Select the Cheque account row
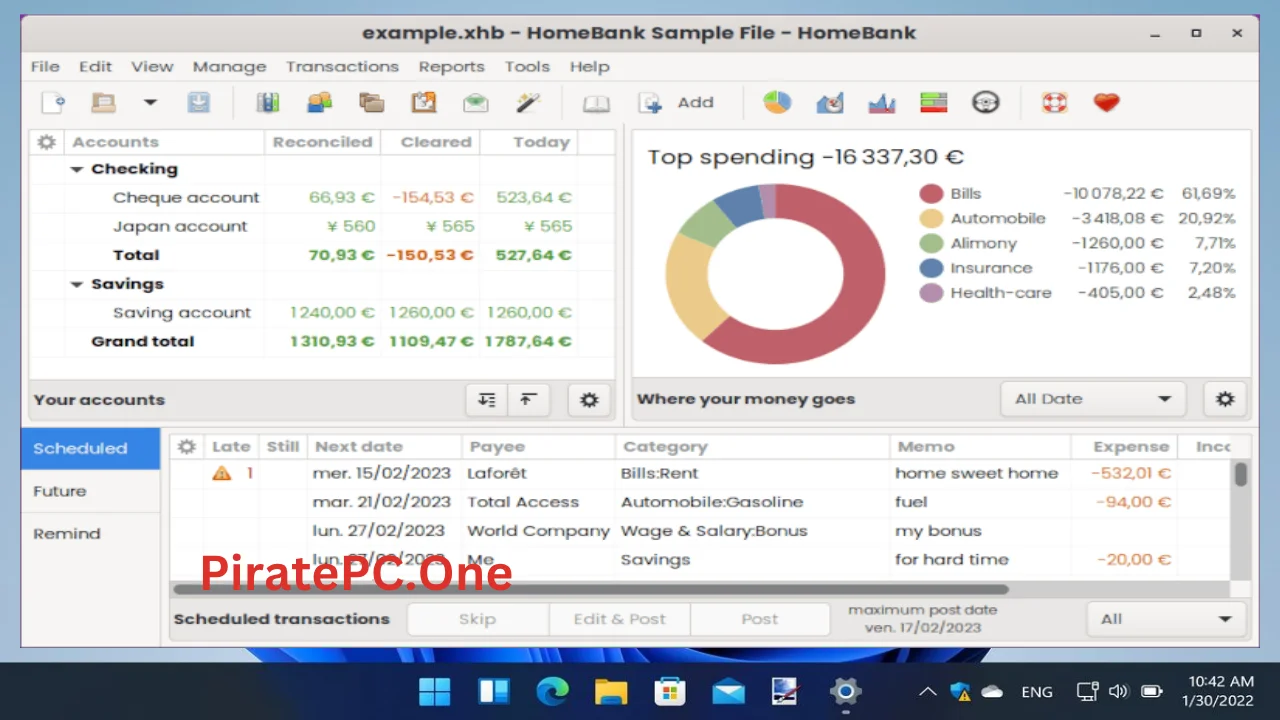The image size is (1280, 720). click(x=322, y=198)
